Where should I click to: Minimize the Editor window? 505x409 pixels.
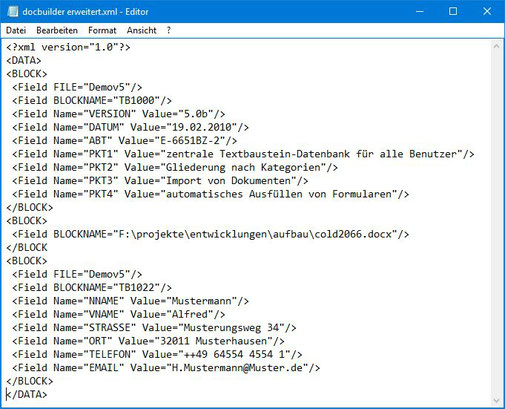click(x=420, y=11)
